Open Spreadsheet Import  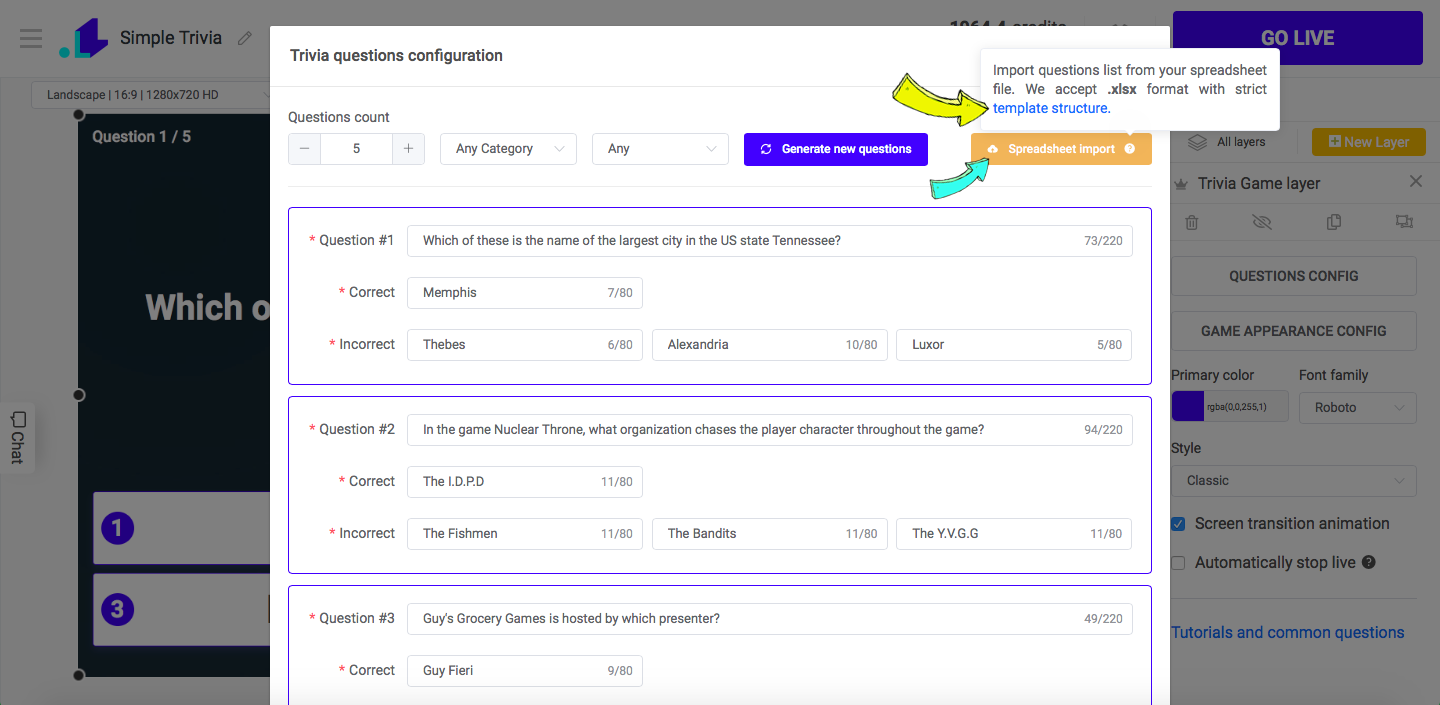[x=1060, y=149]
